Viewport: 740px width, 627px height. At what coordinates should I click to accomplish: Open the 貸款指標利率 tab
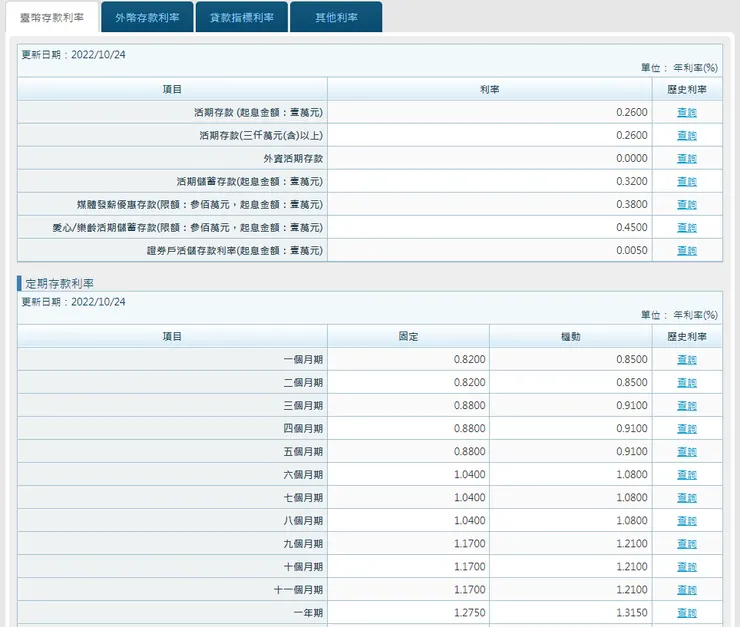pyautogui.click(x=242, y=17)
